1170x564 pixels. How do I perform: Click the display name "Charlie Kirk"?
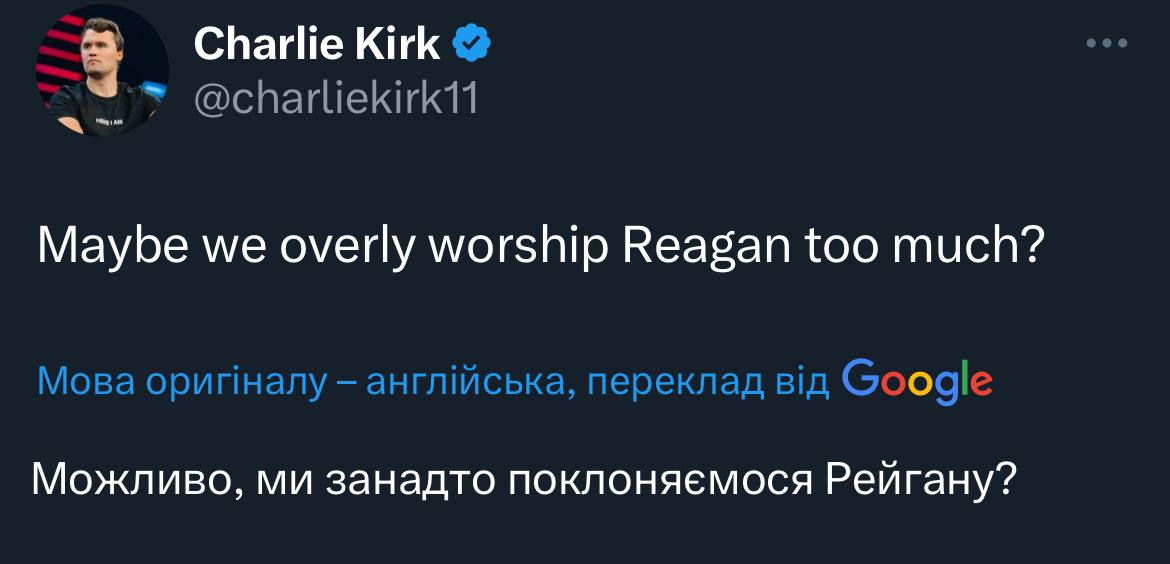pos(316,43)
